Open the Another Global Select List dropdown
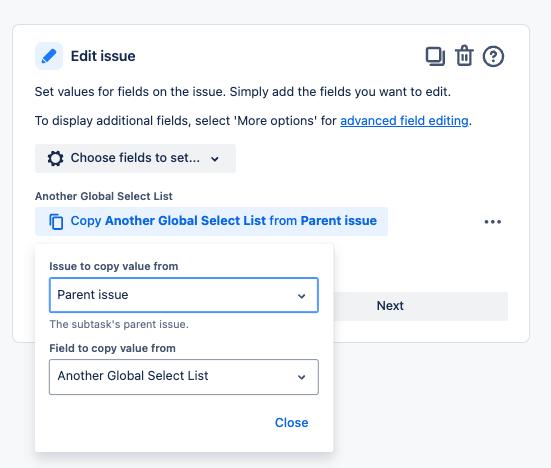The height and width of the screenshot is (468, 551). pyautogui.click(x=184, y=377)
